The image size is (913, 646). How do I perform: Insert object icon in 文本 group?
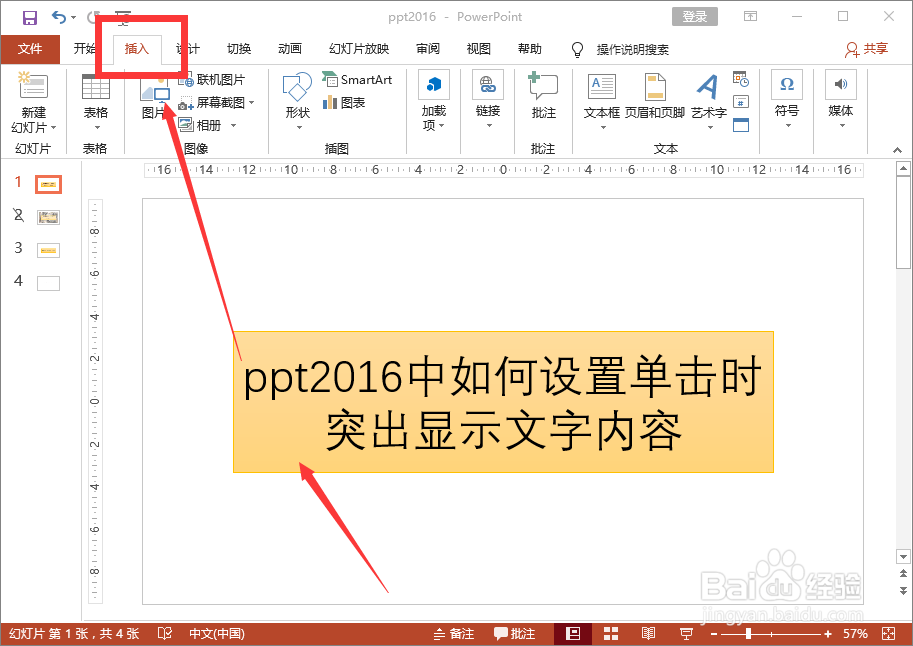(741, 125)
